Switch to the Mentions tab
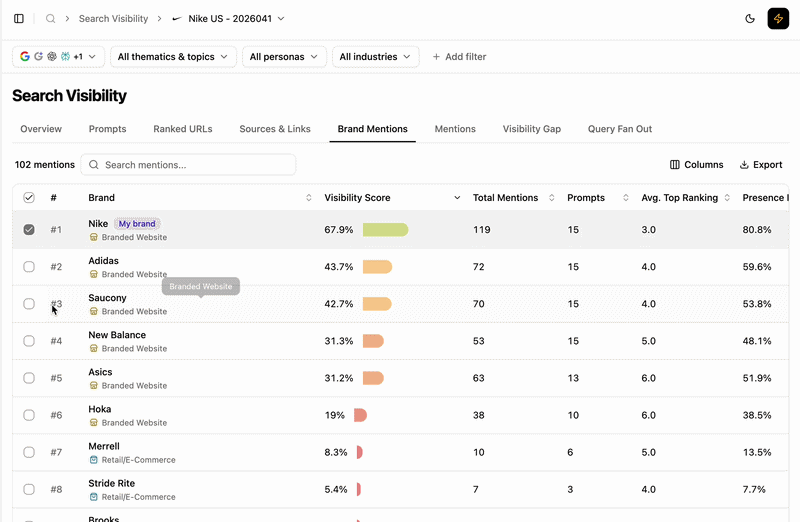Image resolution: width=800 pixels, height=522 pixels. pyautogui.click(x=455, y=129)
